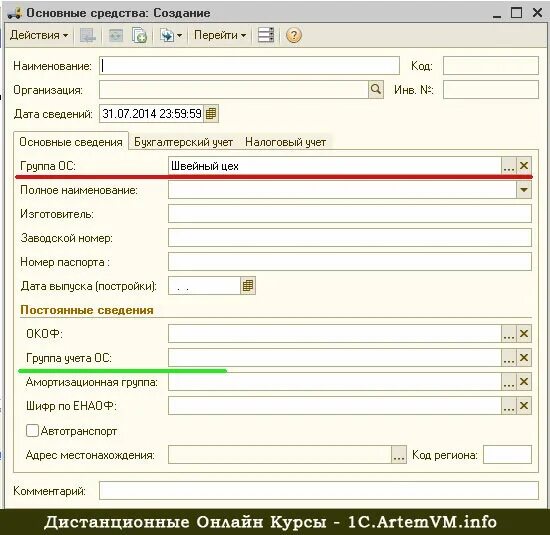Click the Заводской номер input field
The width and height of the screenshot is (550, 535).
coord(350,238)
